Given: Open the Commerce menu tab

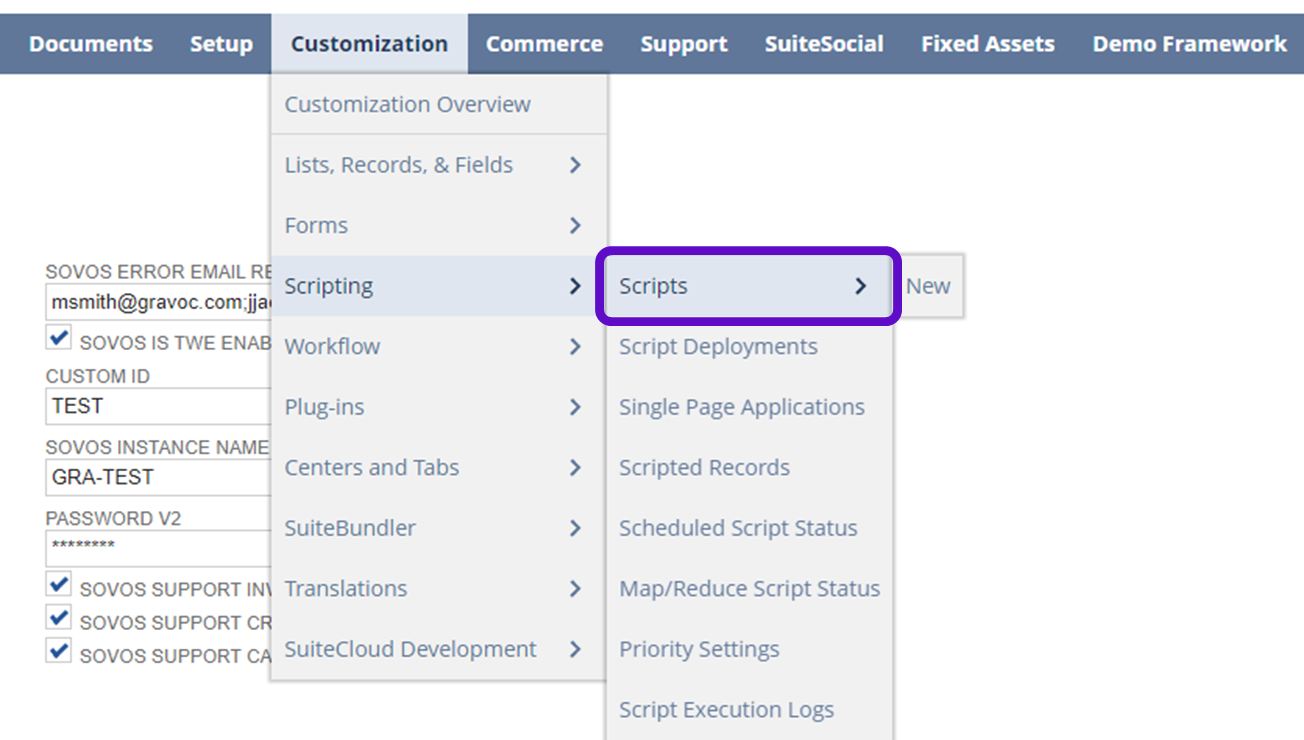Looking at the screenshot, I should coord(544,44).
